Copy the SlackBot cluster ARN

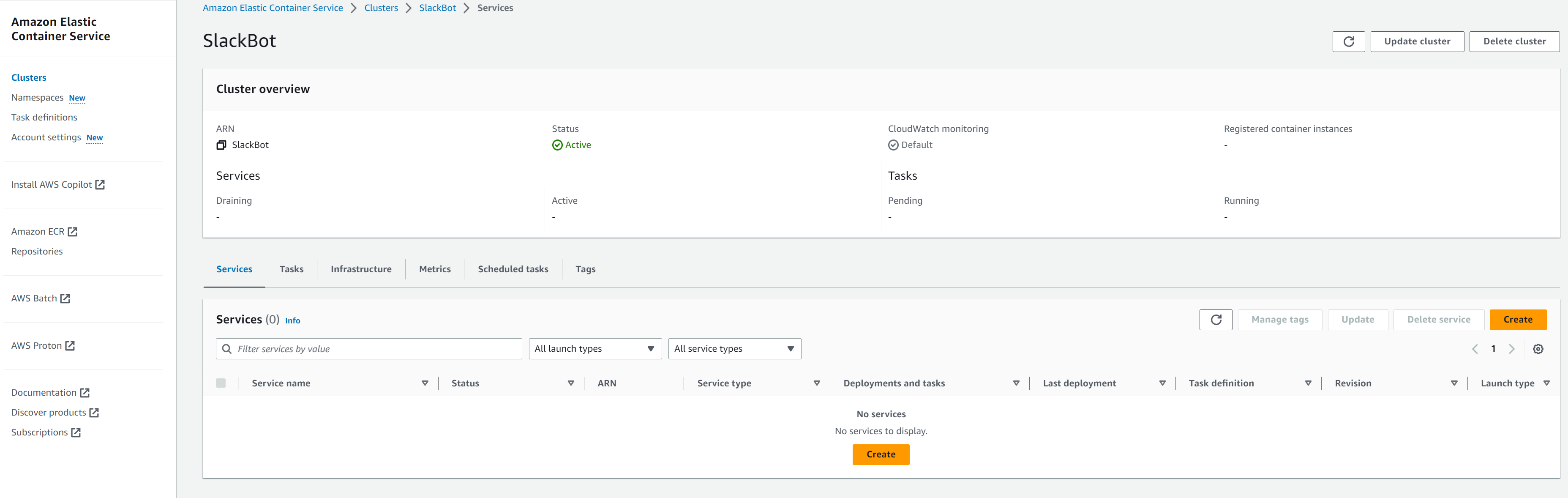[x=221, y=145]
